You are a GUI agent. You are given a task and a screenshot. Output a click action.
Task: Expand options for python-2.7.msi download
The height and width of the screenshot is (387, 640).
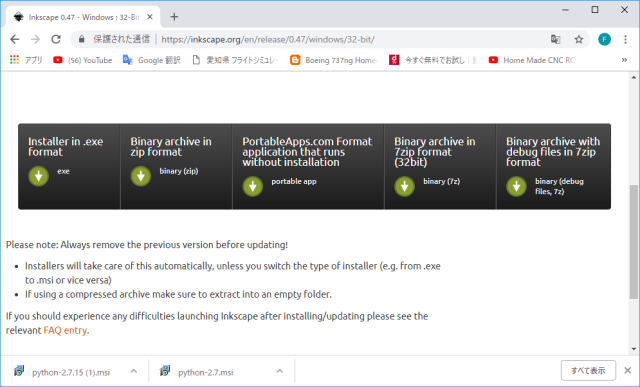coord(280,371)
